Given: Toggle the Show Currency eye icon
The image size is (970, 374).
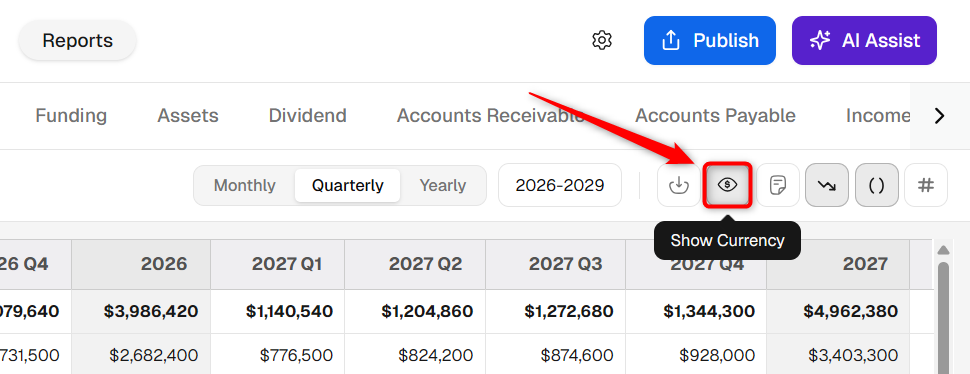Looking at the screenshot, I should [728, 185].
